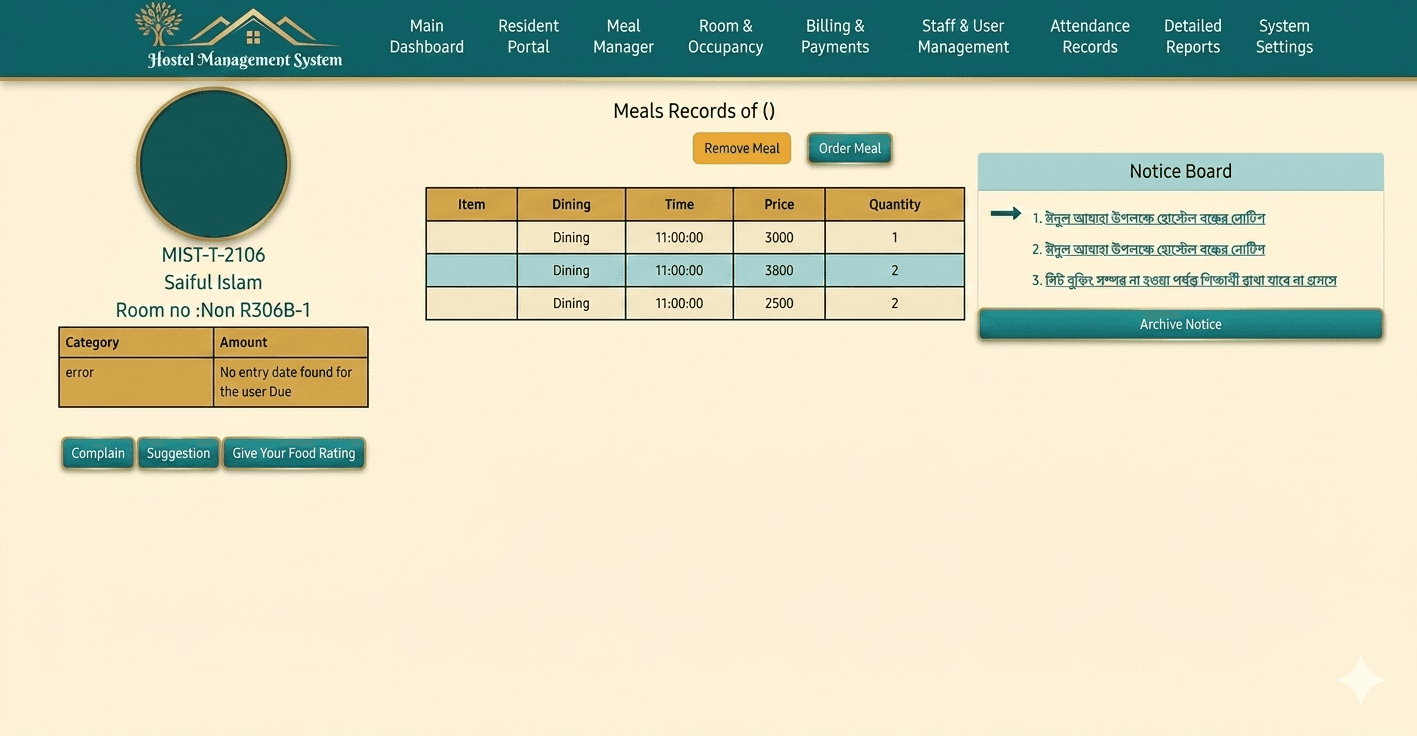Click the 11:00:00 time in the 2500 row

pos(679,303)
